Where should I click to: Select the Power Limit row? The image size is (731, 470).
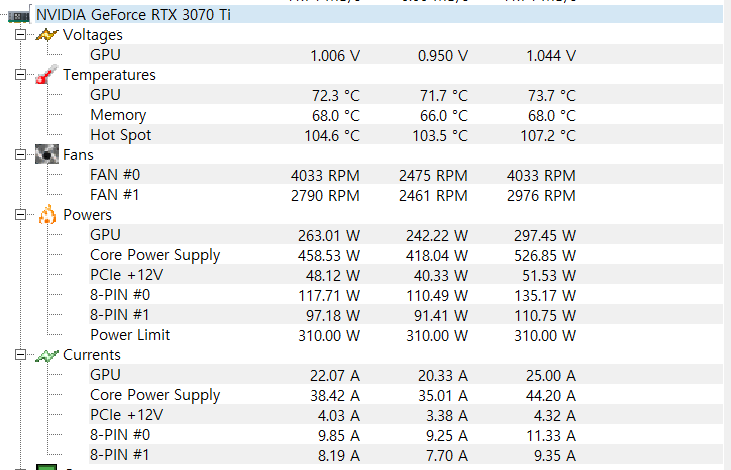(406, 335)
